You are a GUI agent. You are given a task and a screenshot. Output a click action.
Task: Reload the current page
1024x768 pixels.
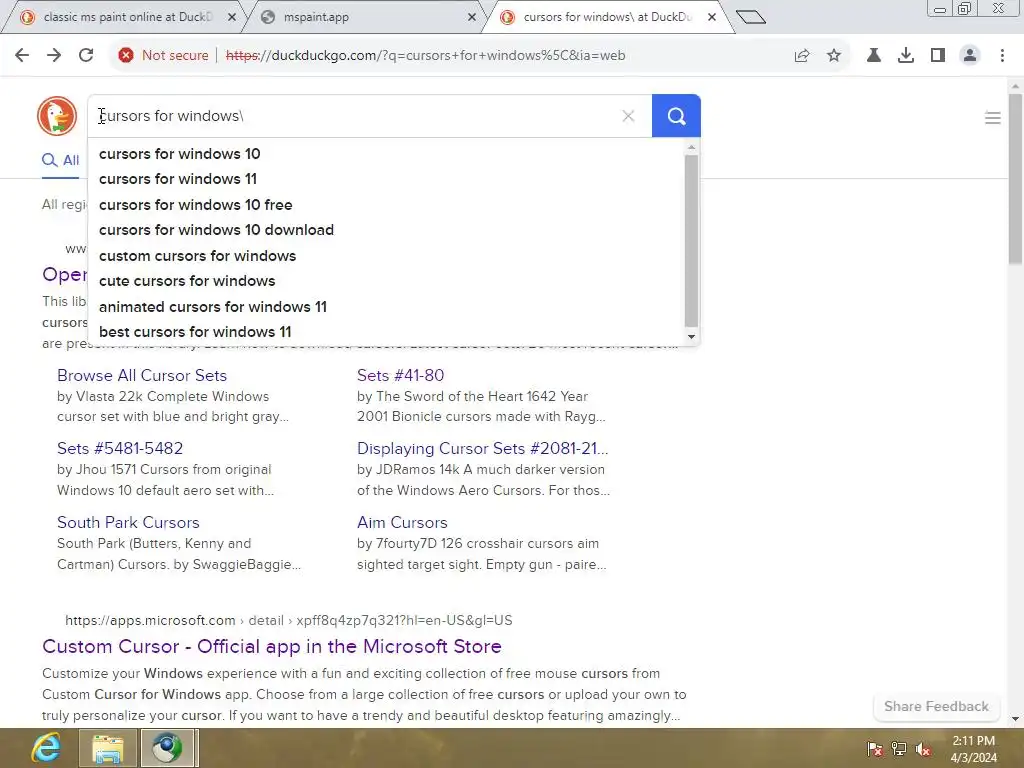pos(86,55)
